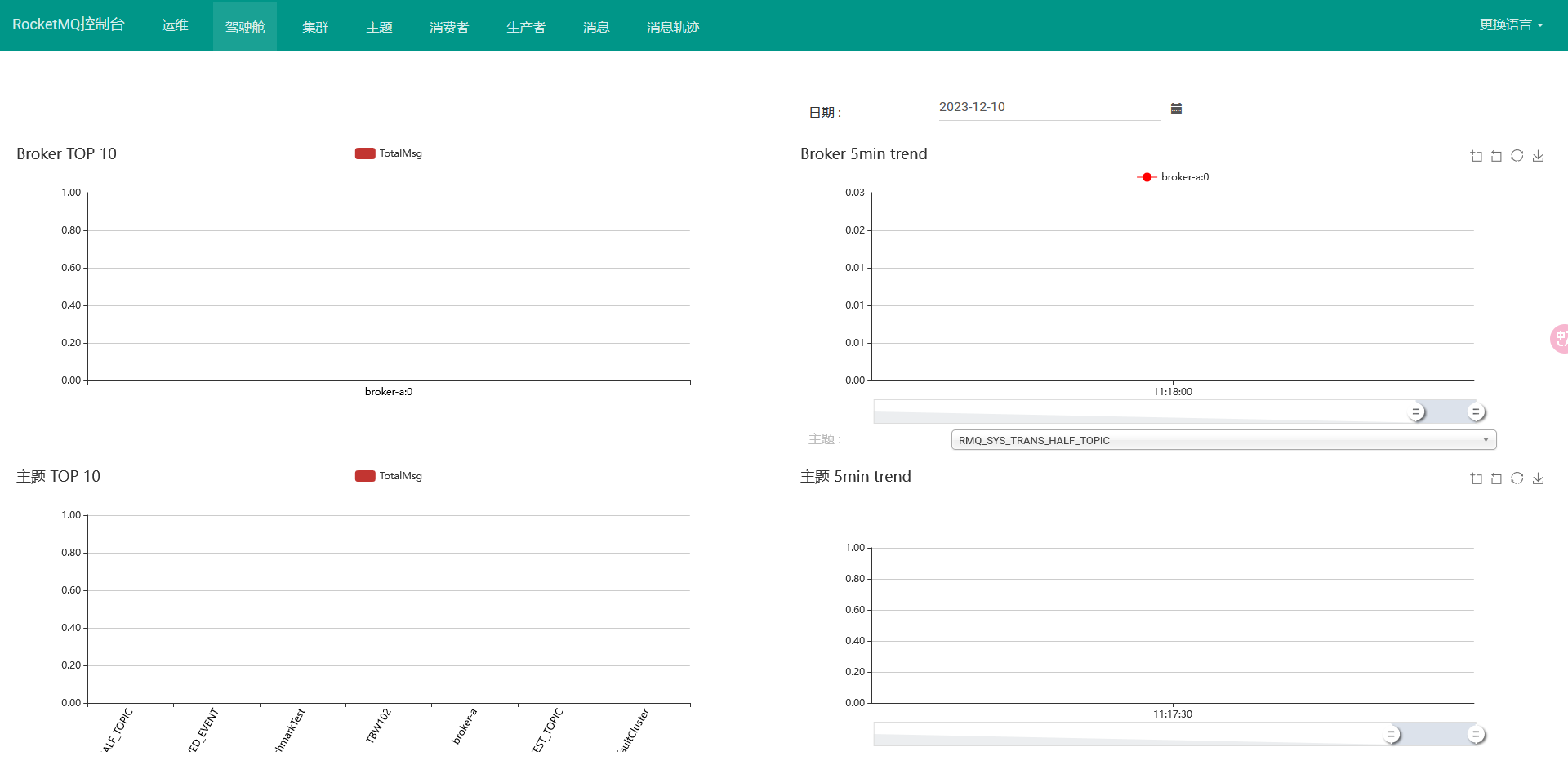Restore the Broker 5min trend chart
Image resolution: width=1568 pixels, height=765 pixels.
[x=1517, y=156]
